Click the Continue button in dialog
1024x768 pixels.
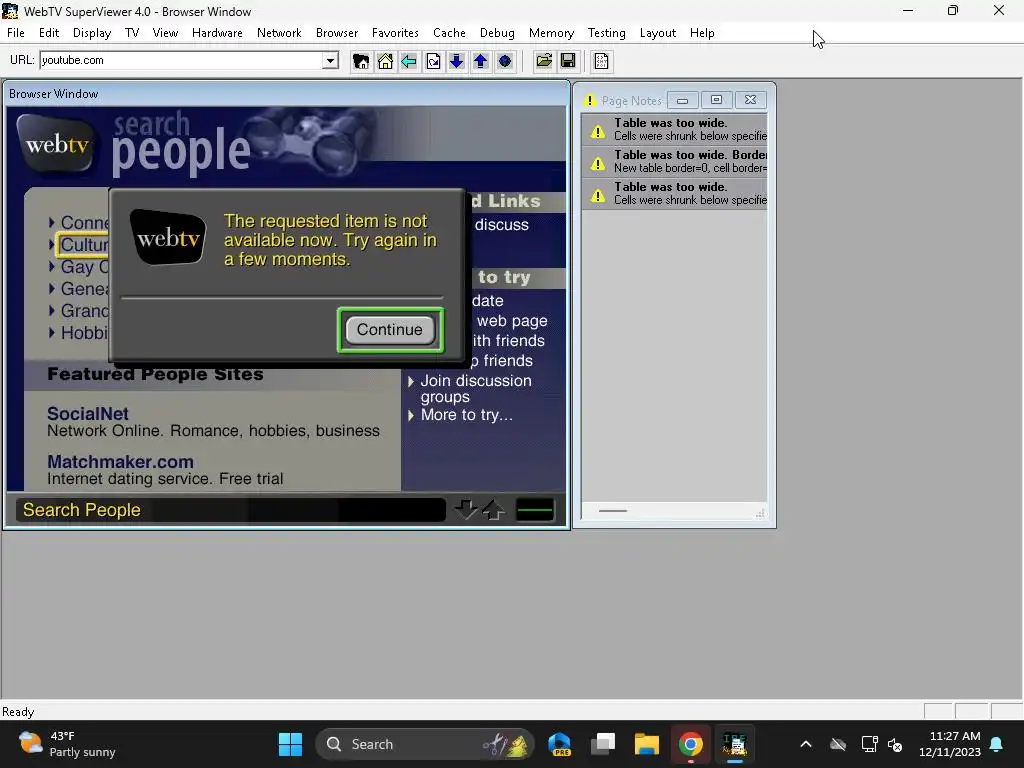(390, 330)
